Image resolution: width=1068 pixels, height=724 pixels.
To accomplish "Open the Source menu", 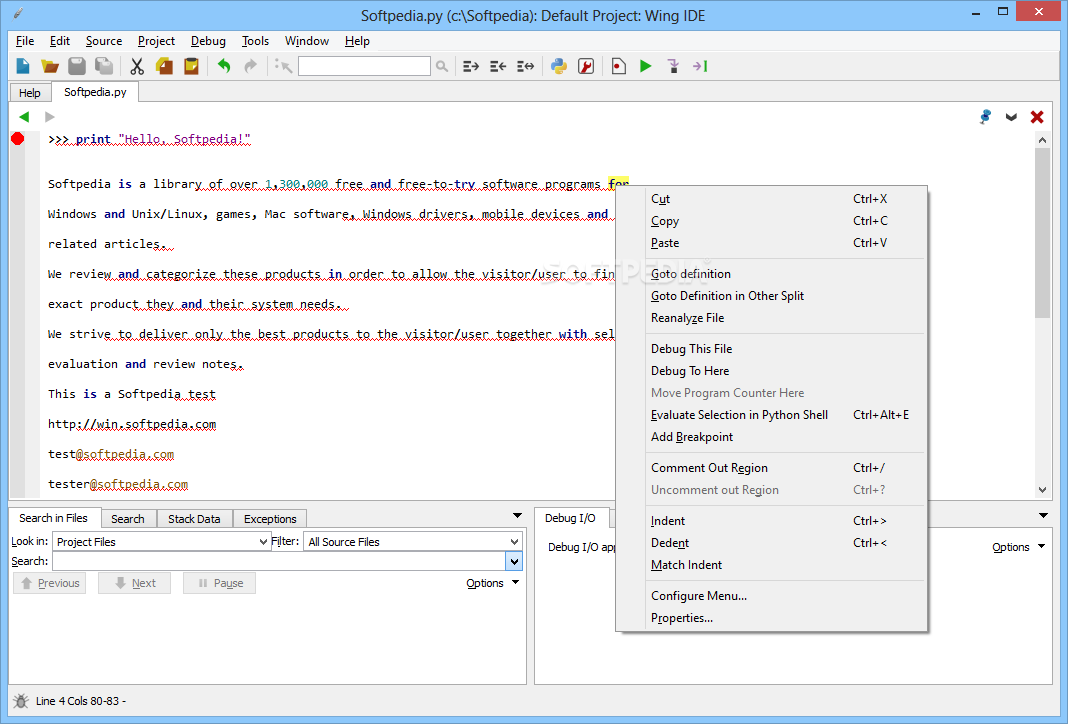I will point(104,41).
